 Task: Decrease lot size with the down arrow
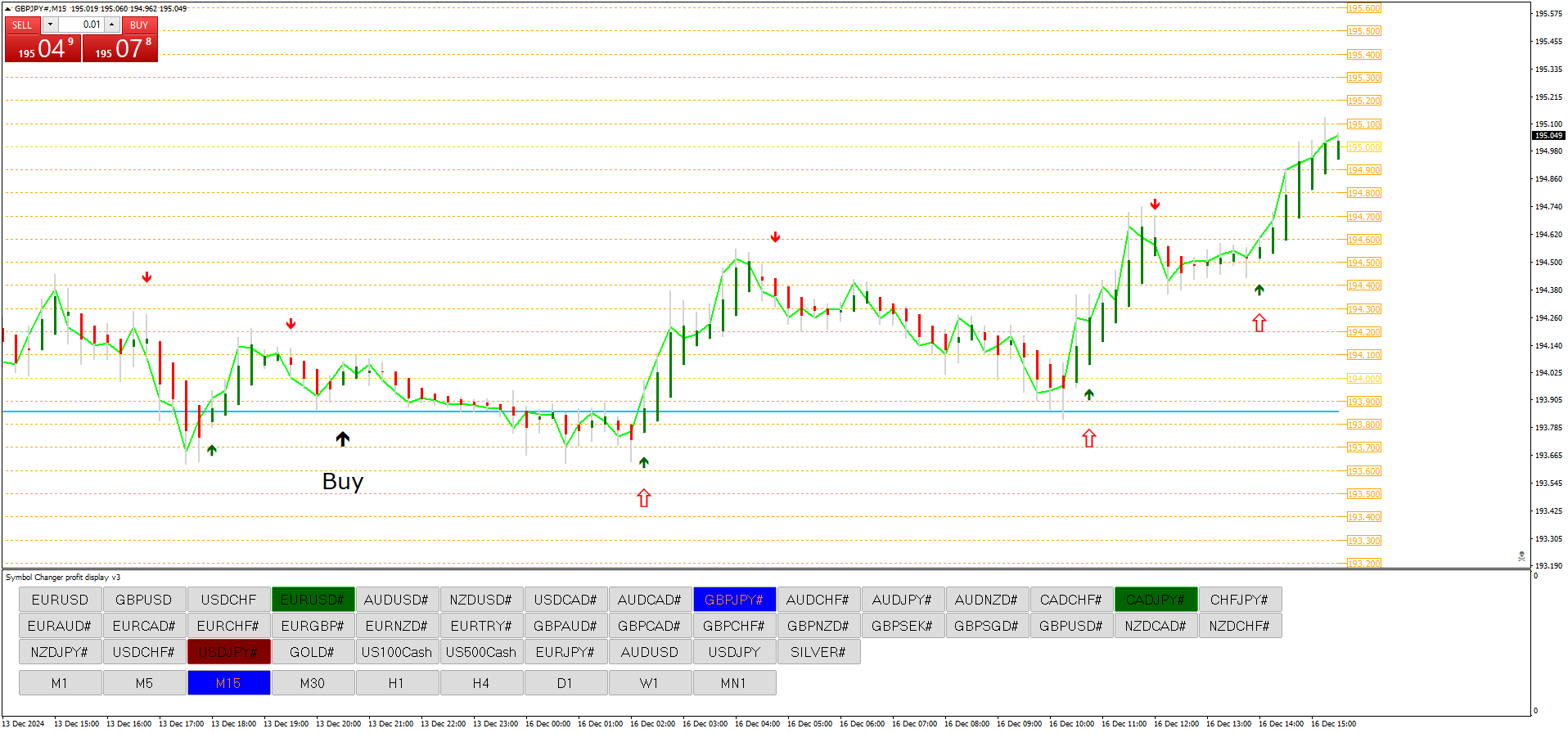(50, 25)
